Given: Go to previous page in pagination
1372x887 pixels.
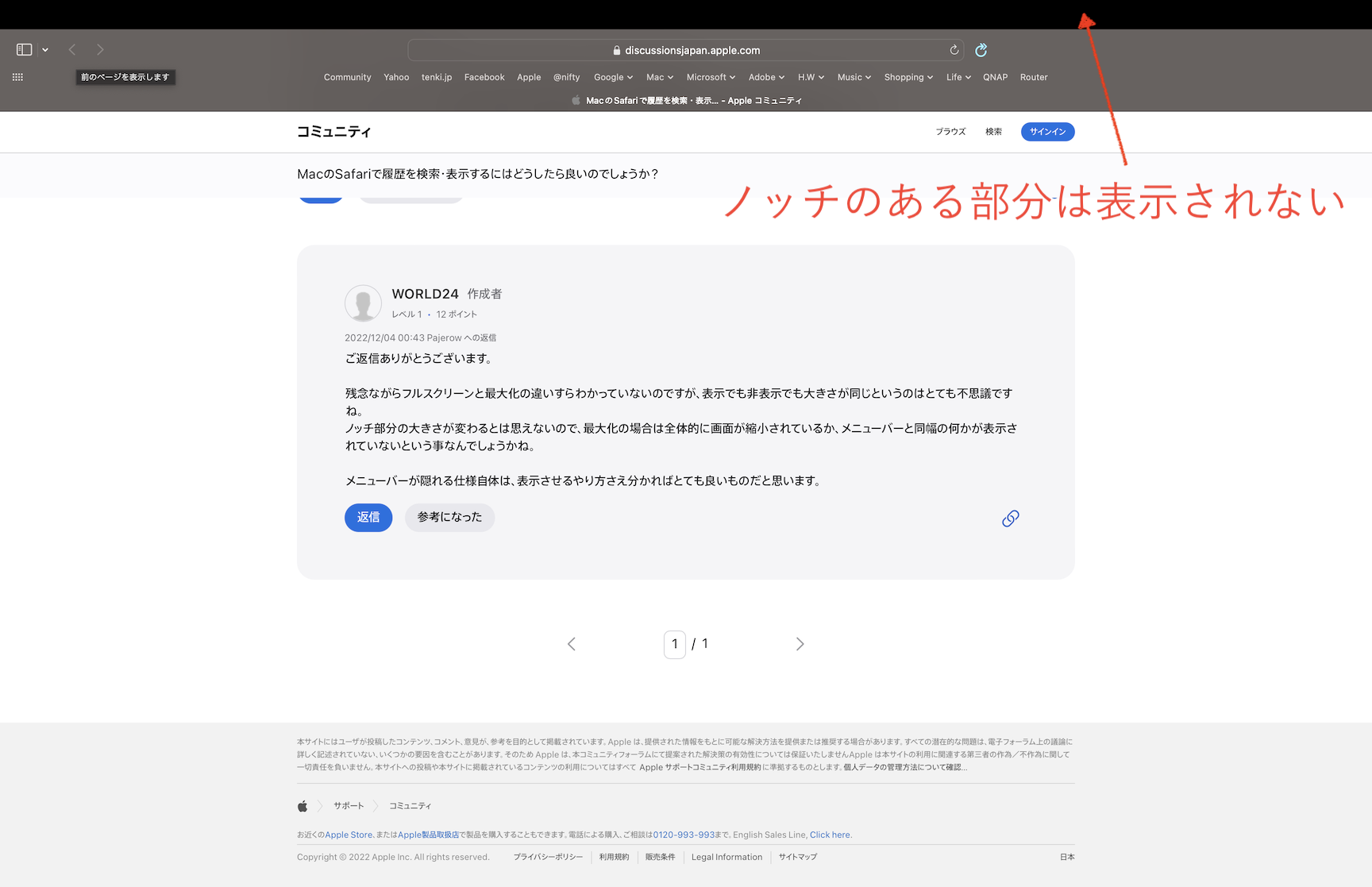Looking at the screenshot, I should (572, 644).
